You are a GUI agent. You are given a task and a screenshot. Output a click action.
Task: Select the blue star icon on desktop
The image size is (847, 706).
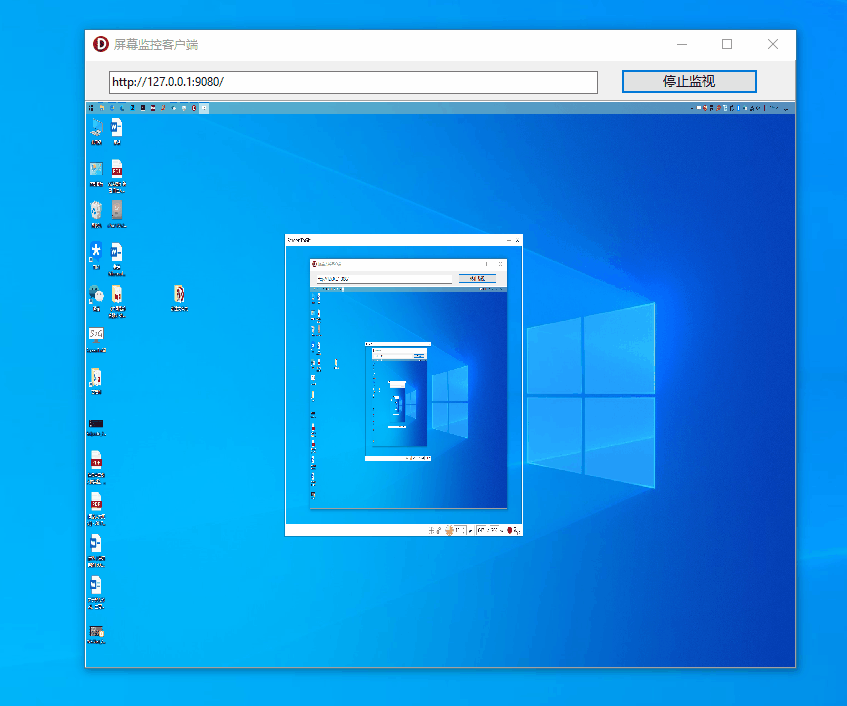(96, 252)
